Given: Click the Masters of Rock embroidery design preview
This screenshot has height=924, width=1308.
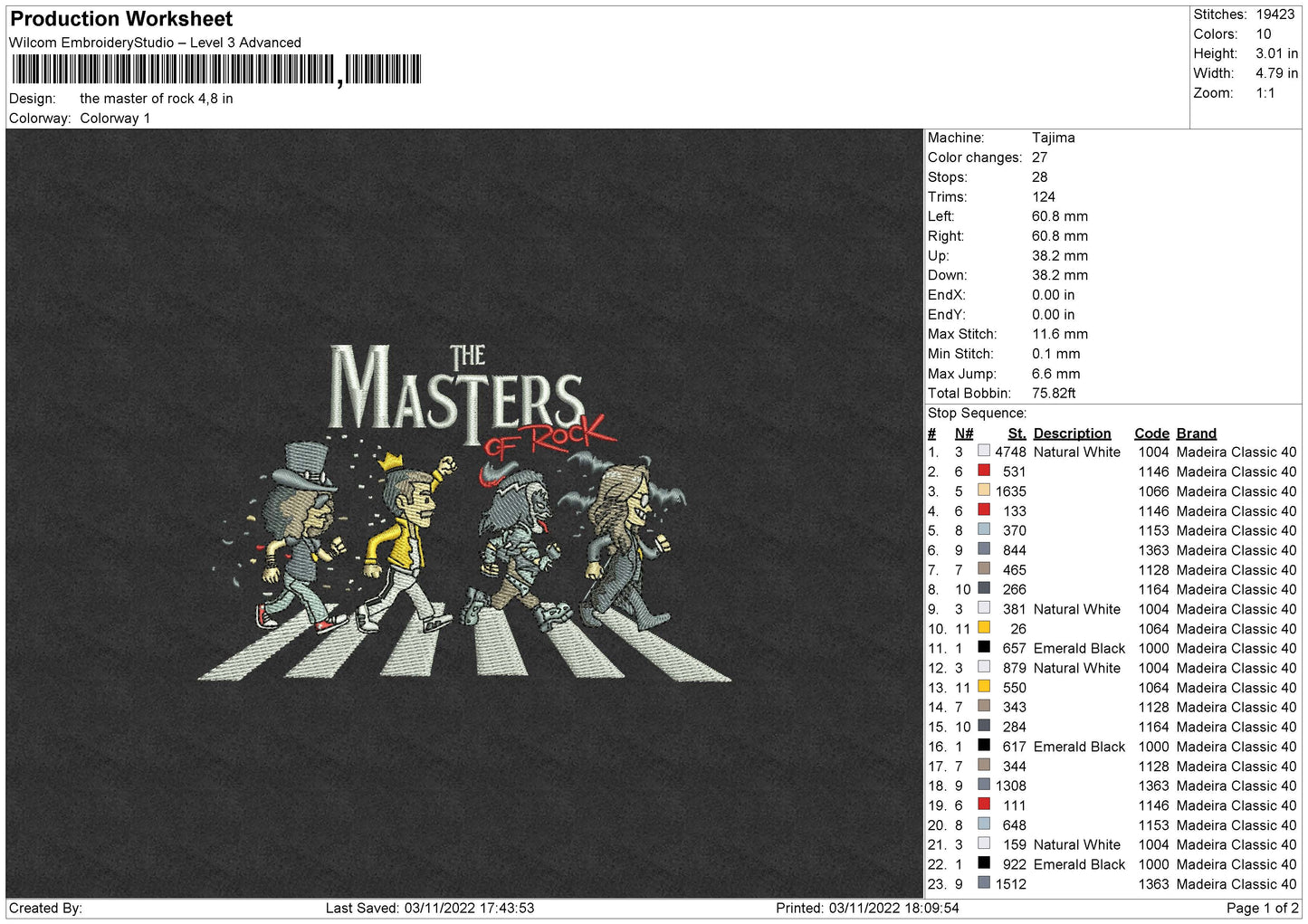Looking at the screenshot, I should point(464,513).
